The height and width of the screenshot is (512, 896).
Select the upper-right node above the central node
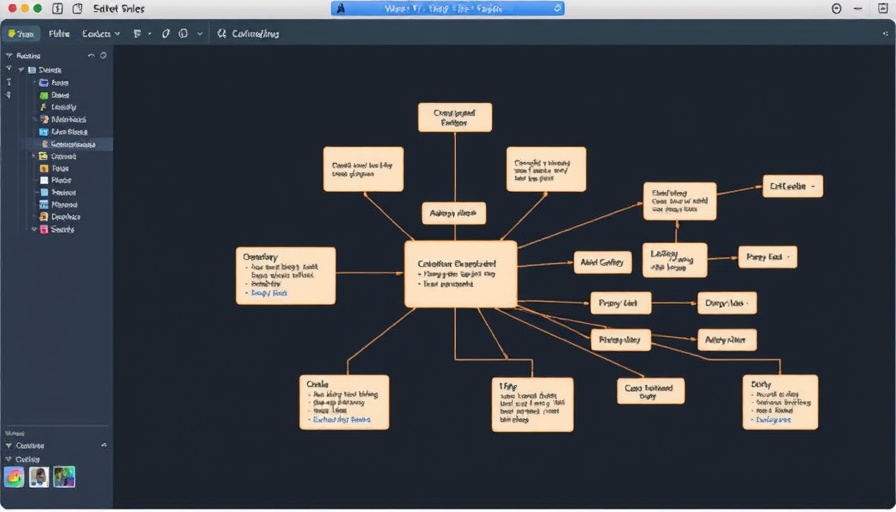tap(546, 169)
